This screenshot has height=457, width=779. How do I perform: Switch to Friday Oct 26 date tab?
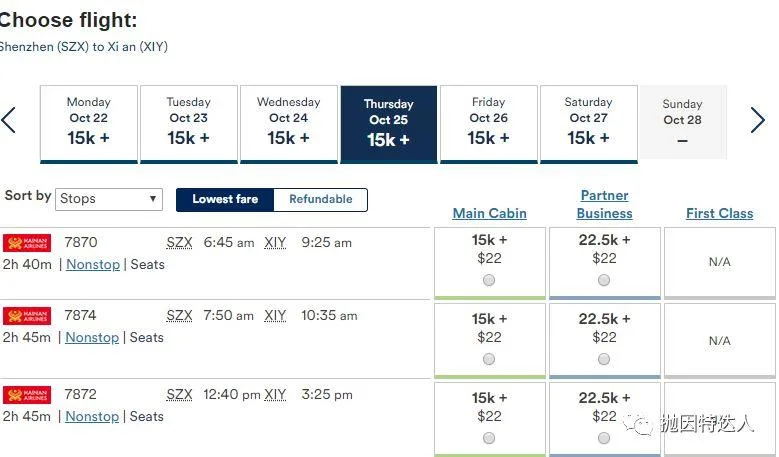point(488,124)
